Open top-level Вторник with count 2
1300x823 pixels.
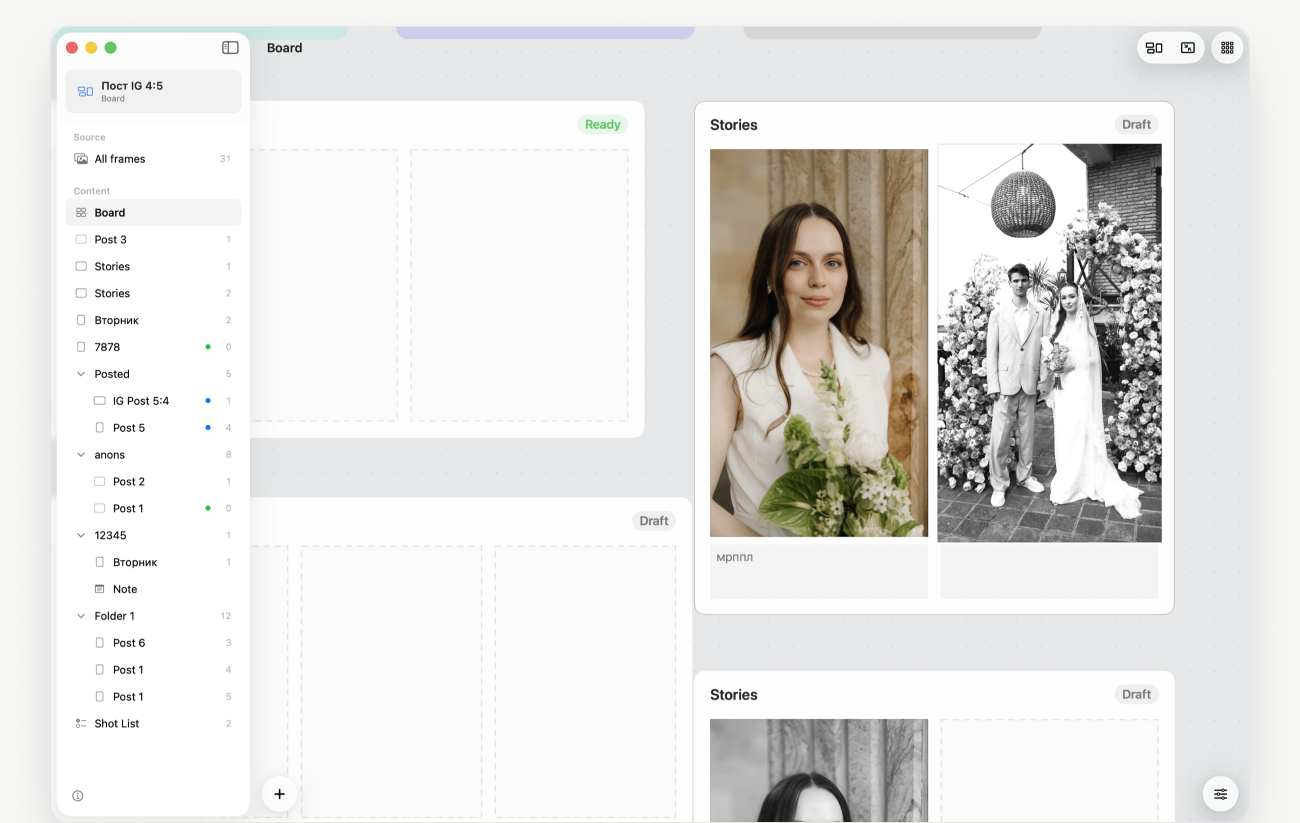[153, 320]
